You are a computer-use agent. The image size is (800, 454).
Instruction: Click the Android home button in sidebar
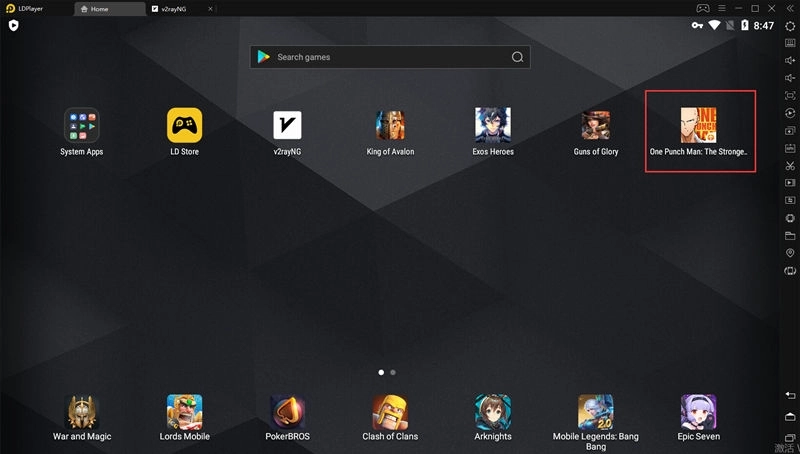(790, 417)
